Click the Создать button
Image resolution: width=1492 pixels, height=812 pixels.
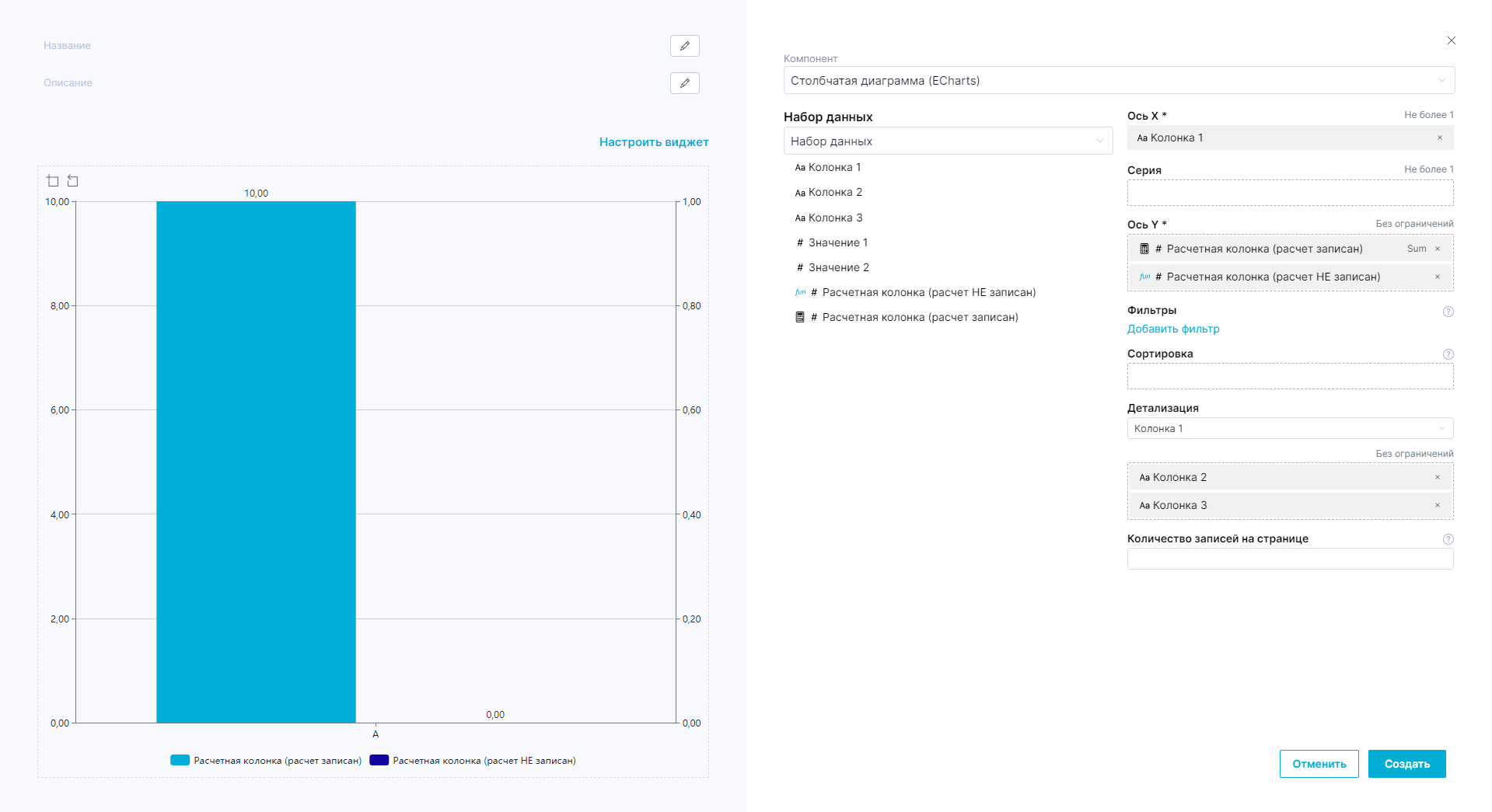1406,764
